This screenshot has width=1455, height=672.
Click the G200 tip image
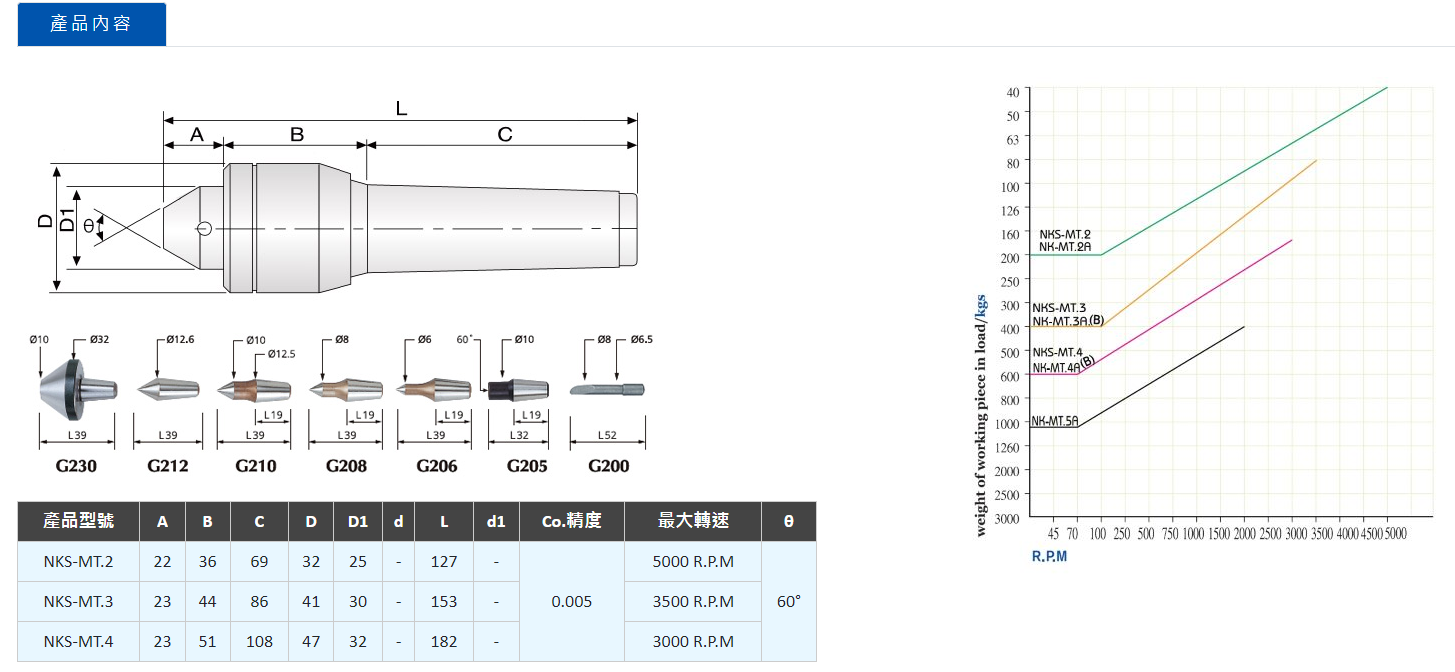608,389
